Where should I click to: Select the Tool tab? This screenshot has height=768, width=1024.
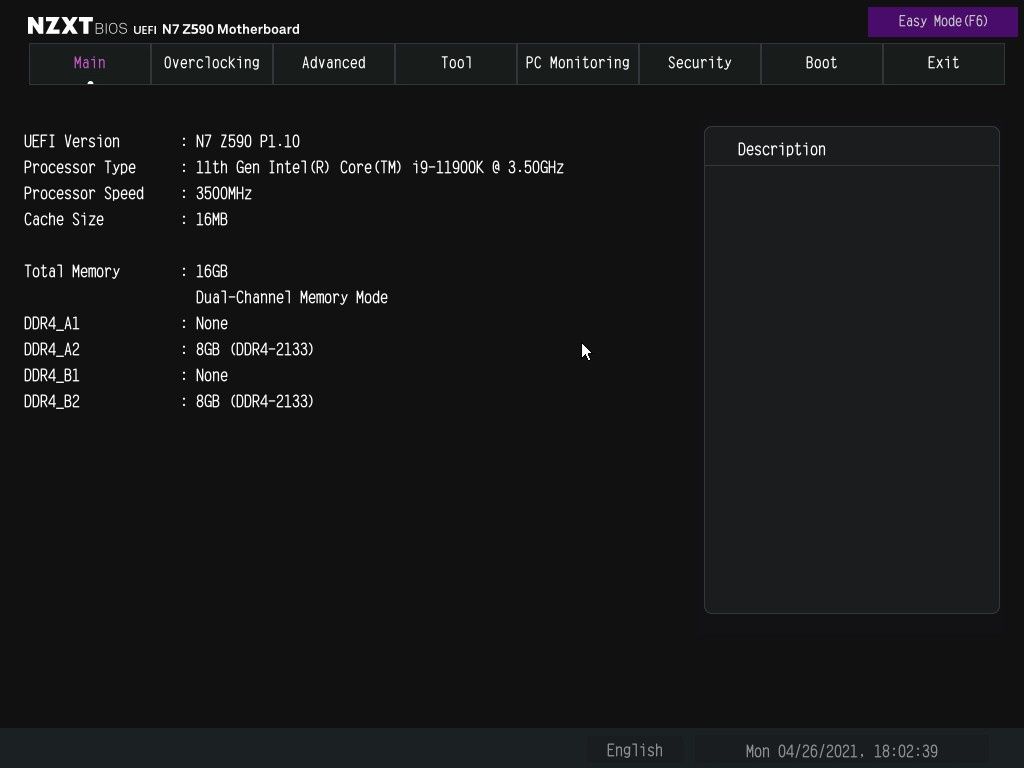coord(456,63)
